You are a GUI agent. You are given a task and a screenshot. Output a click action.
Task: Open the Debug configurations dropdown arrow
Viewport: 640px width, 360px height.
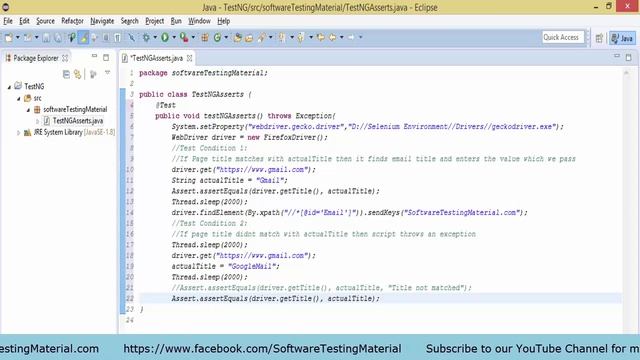point(155,38)
